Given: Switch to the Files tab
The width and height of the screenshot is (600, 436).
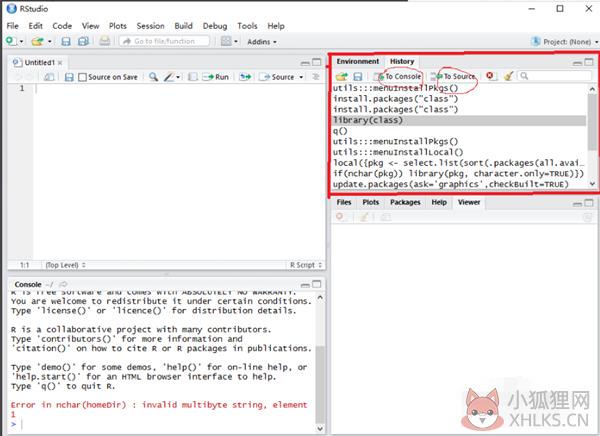Looking at the screenshot, I should 344,202.
